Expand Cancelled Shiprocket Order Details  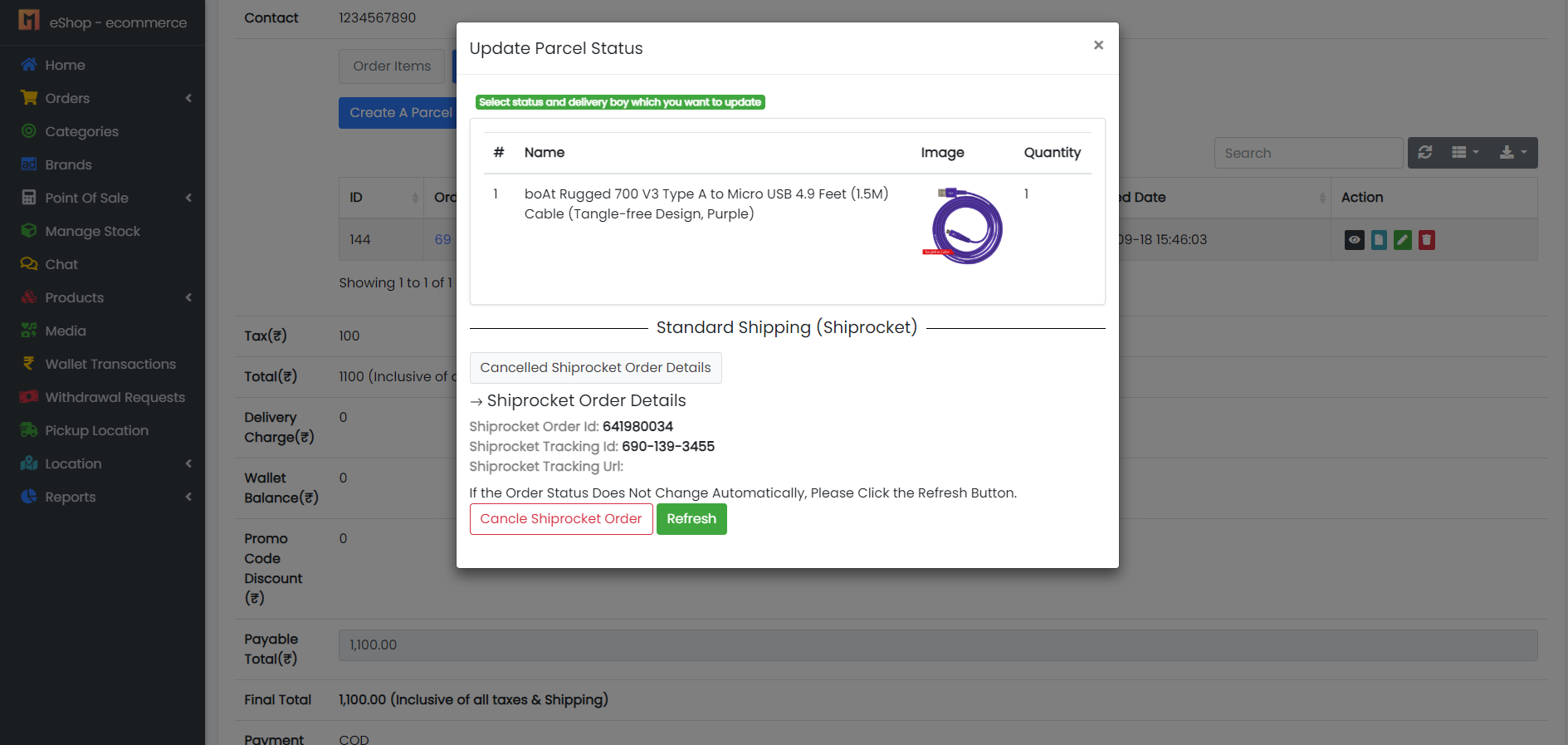[595, 368]
